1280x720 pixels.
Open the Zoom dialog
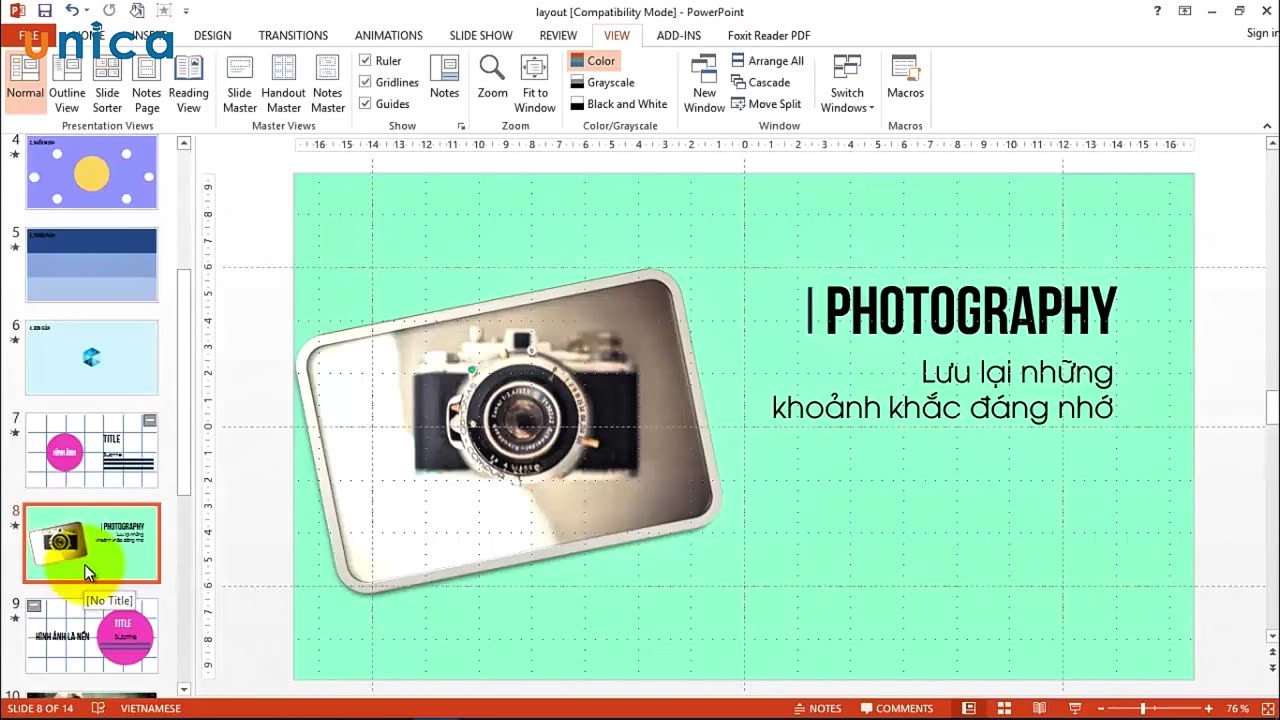point(492,77)
